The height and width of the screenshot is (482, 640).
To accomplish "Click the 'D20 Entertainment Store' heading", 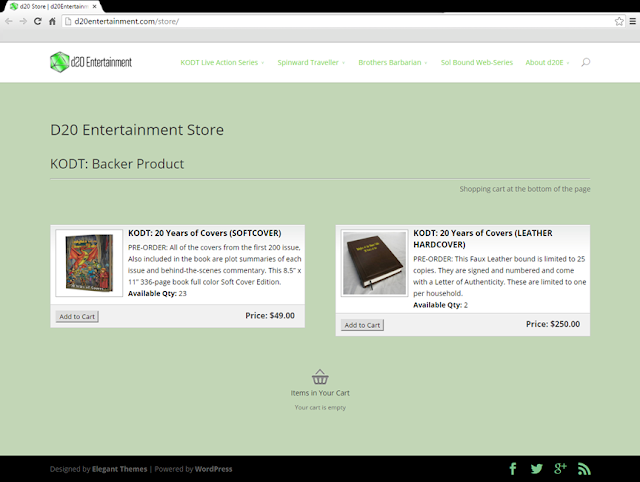I will pos(137,130).
